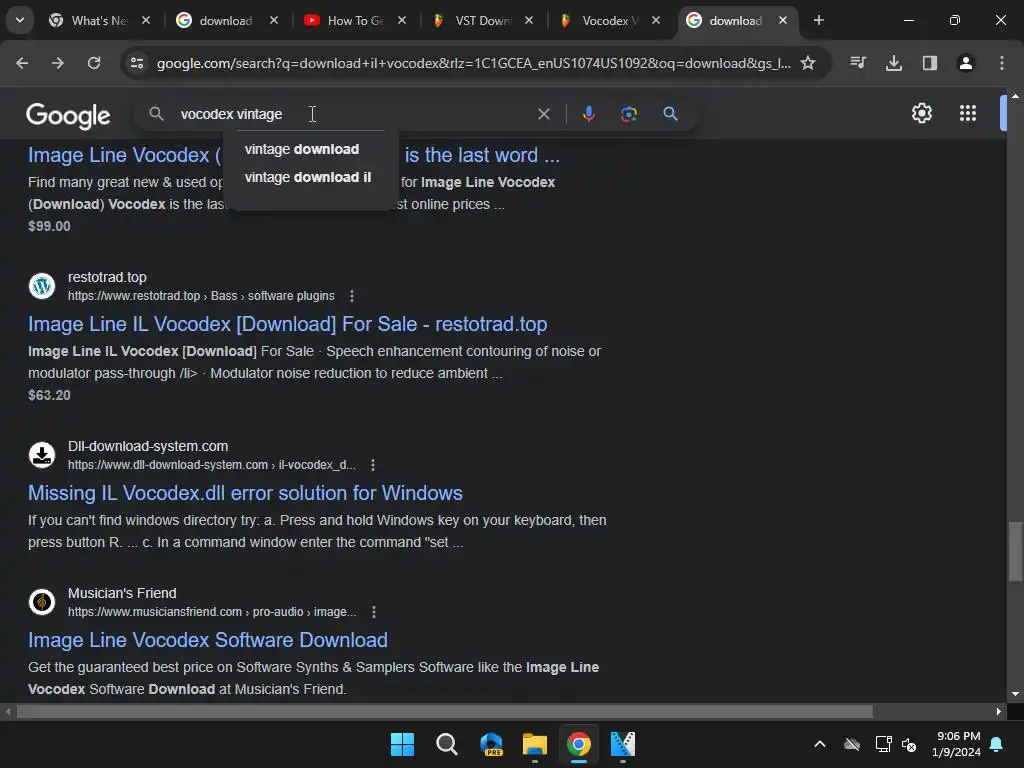This screenshot has width=1024, height=768.
Task: Open Windows Start menu
Action: click(x=402, y=744)
